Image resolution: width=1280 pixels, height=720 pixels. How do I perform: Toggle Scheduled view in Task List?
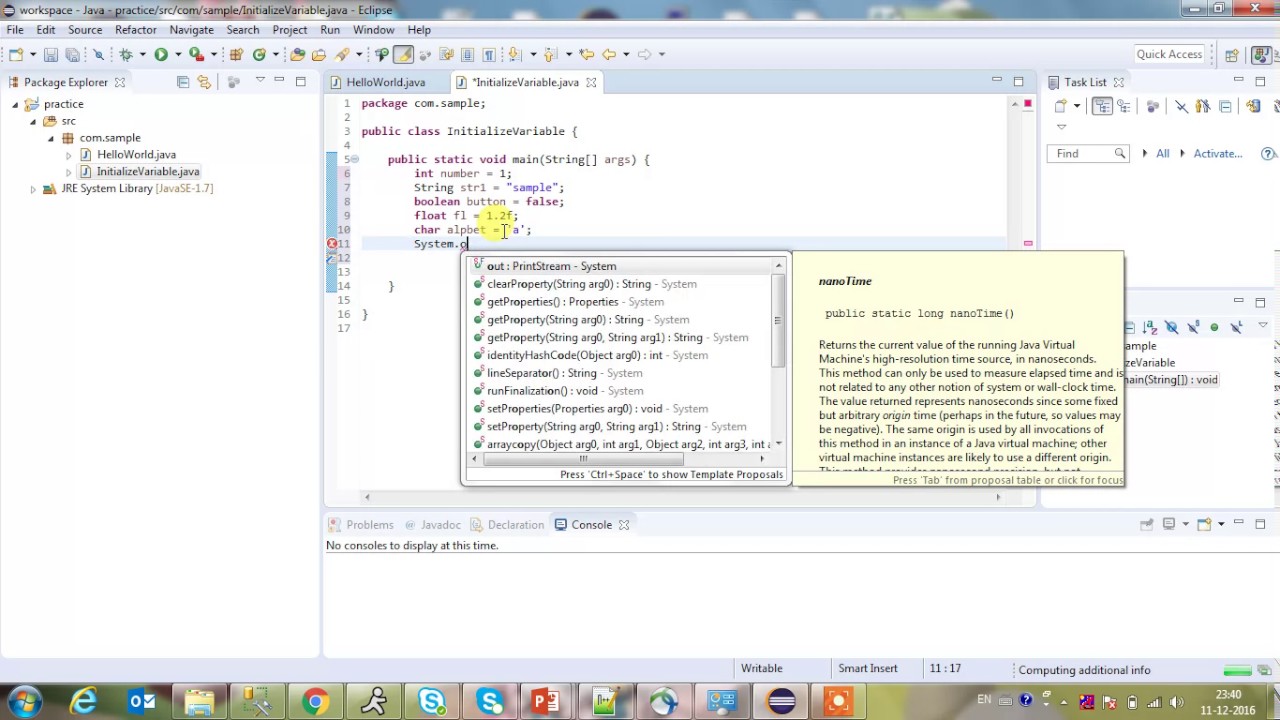(1123, 106)
